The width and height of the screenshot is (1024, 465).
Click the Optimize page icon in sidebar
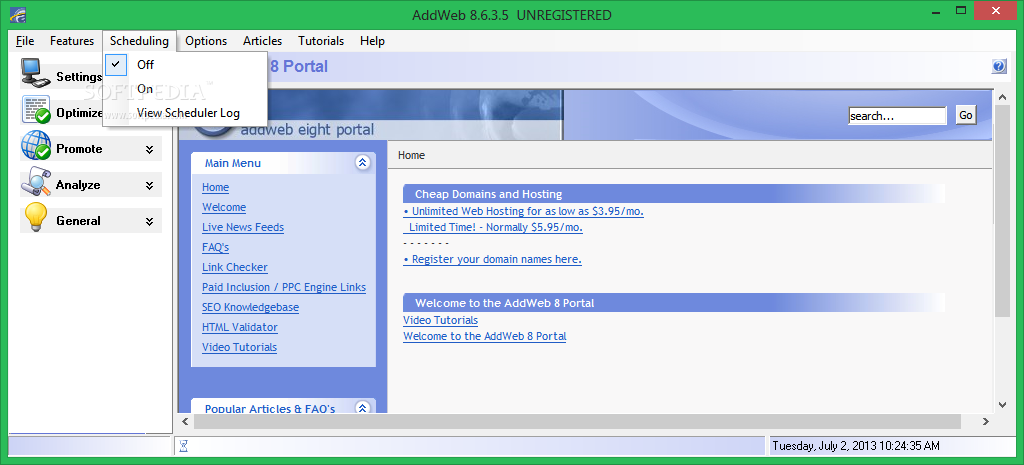(36, 110)
